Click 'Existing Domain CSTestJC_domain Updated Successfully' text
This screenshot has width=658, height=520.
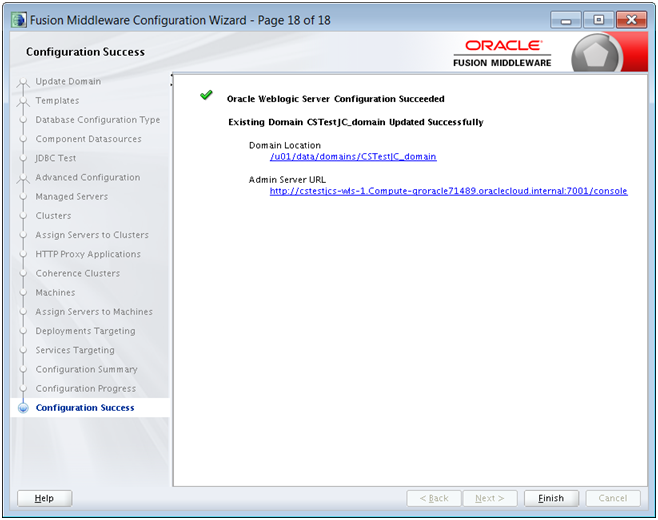pos(356,122)
